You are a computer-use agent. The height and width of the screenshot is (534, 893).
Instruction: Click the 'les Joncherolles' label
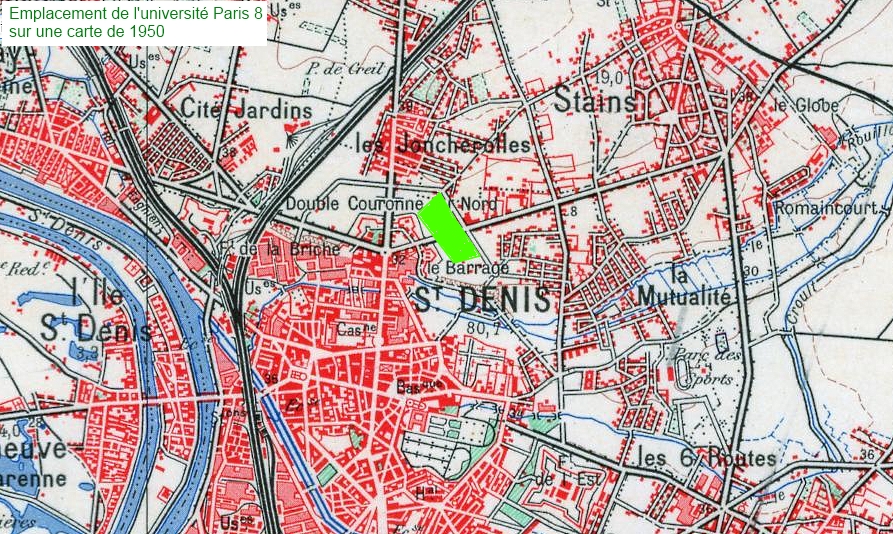point(443,144)
